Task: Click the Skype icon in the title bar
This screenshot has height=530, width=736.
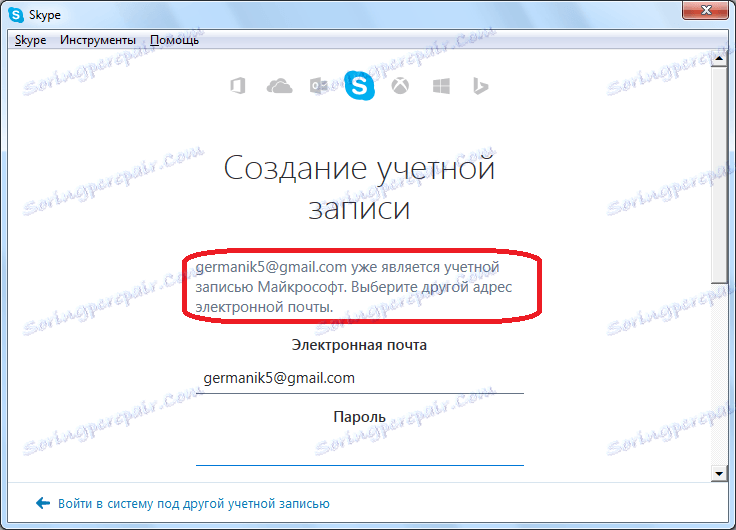Action: pyautogui.click(x=15, y=15)
